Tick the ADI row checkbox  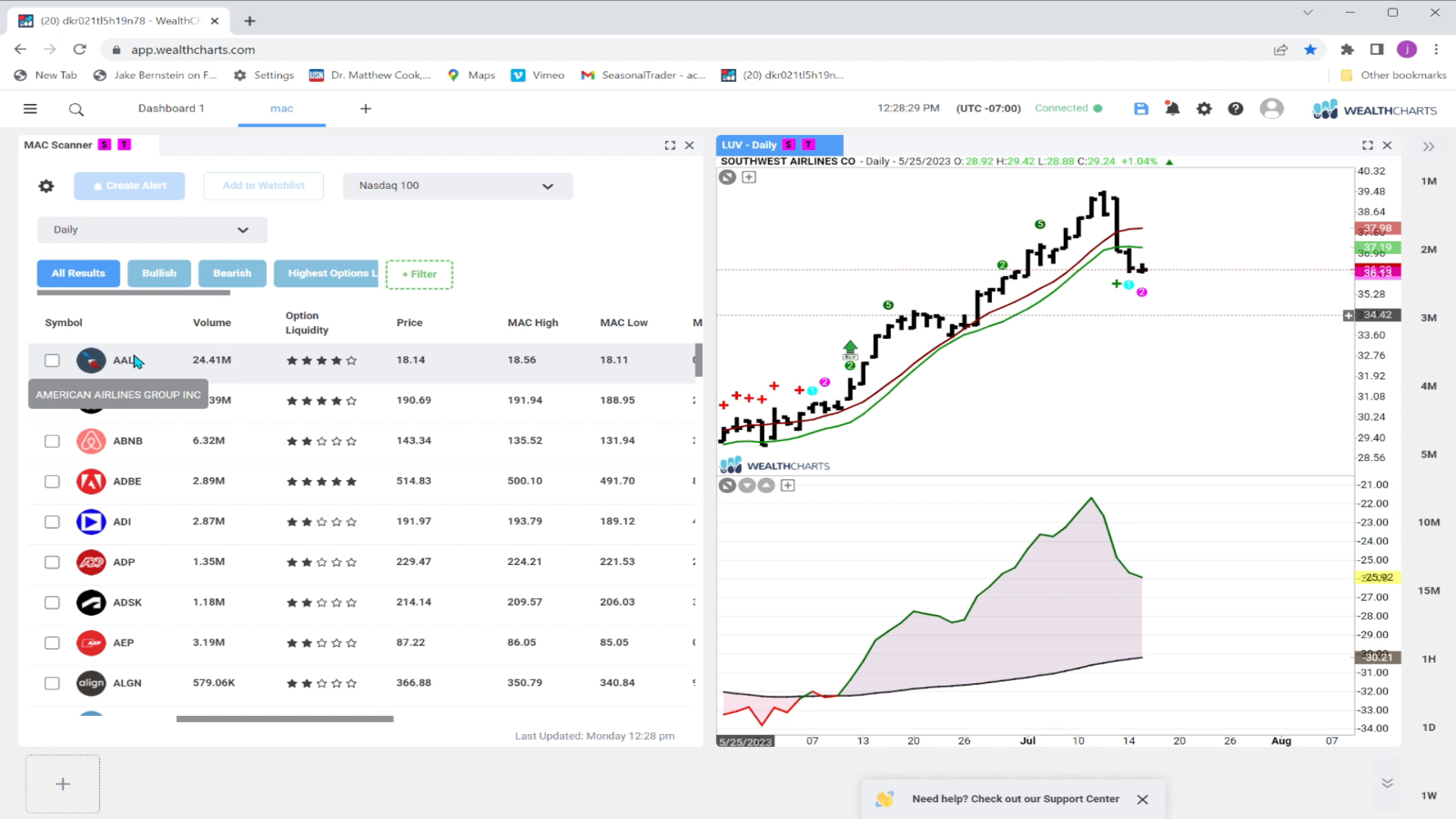click(52, 522)
